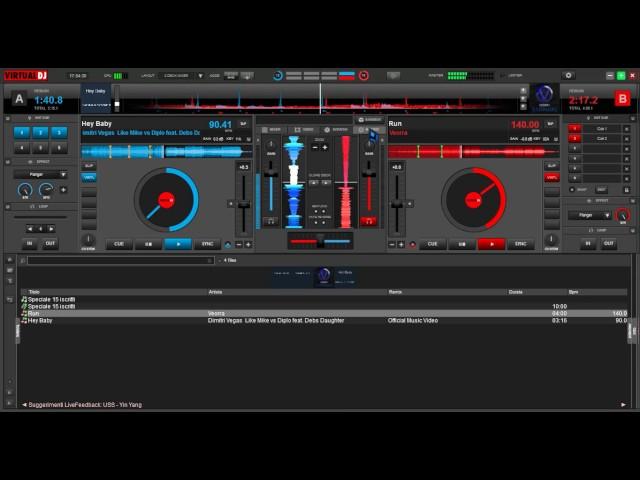This screenshot has width=640, height=480.
Task: Zoom in waveform with plus button
Action: click(325, 147)
